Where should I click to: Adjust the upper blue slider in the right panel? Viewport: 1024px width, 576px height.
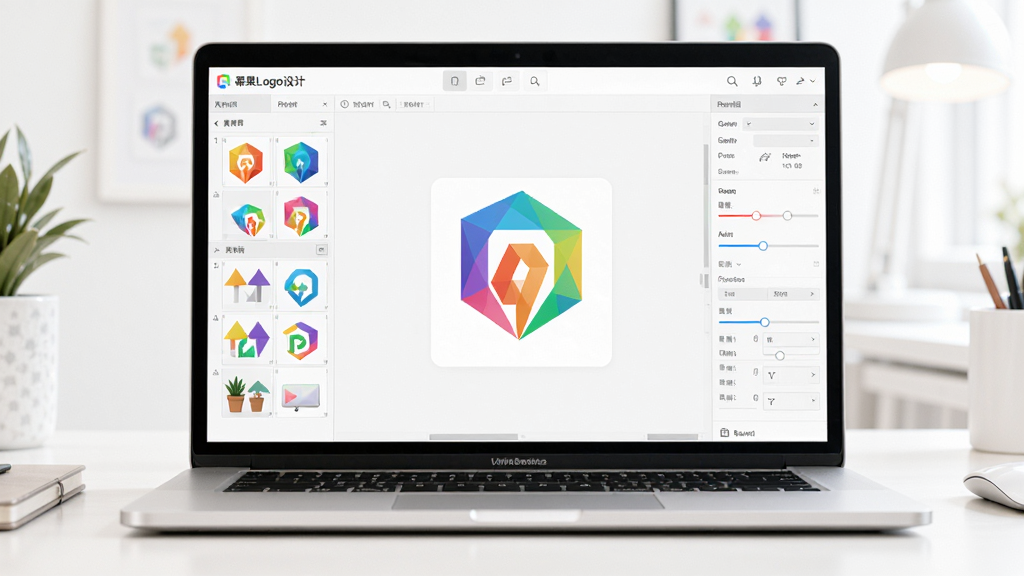(763, 246)
